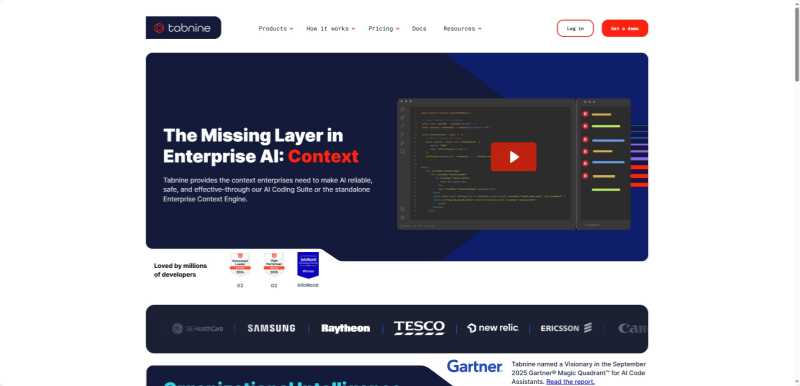The image size is (800, 386).
Task: Click the Tesco logo
Action: [x=419, y=328]
